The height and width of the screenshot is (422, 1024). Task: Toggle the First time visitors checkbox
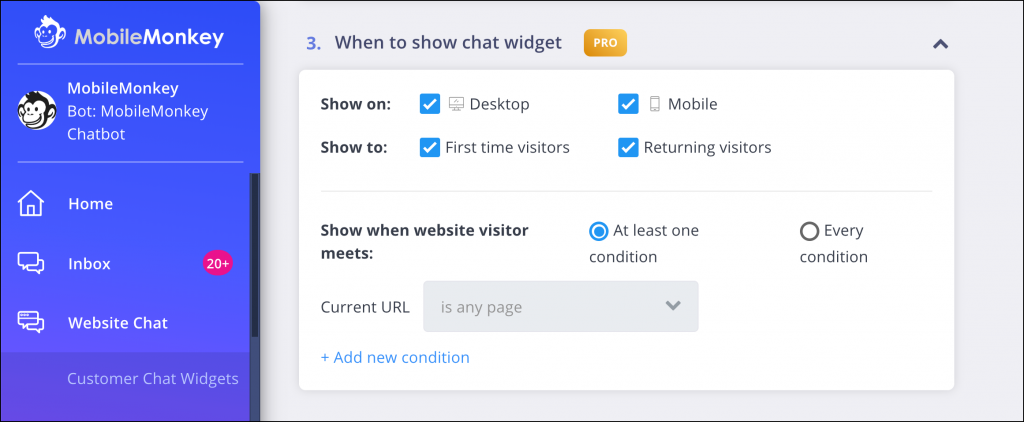(x=430, y=148)
